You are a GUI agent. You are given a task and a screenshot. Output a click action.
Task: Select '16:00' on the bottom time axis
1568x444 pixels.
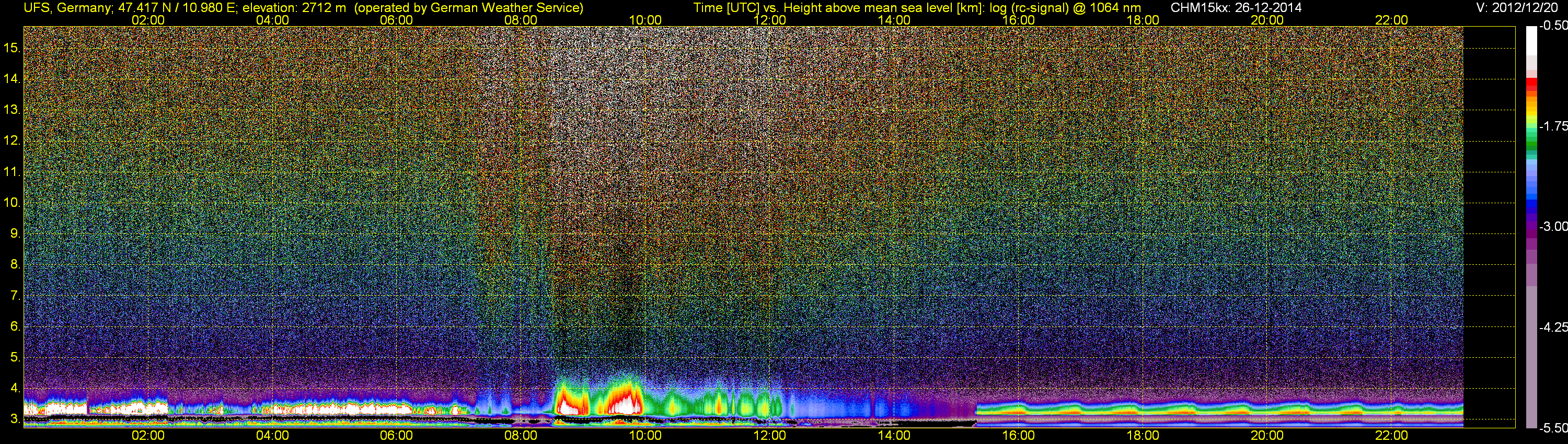tap(1018, 436)
